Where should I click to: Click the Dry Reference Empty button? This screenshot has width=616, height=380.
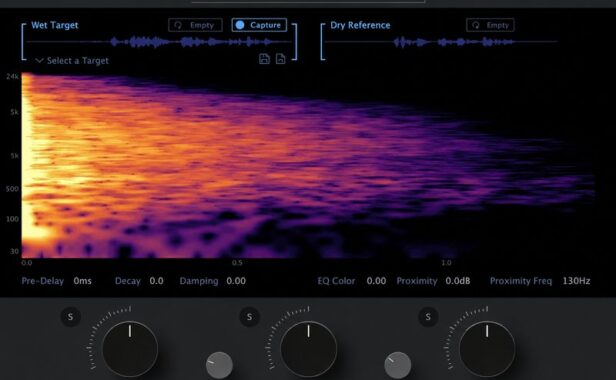pyautogui.click(x=490, y=25)
